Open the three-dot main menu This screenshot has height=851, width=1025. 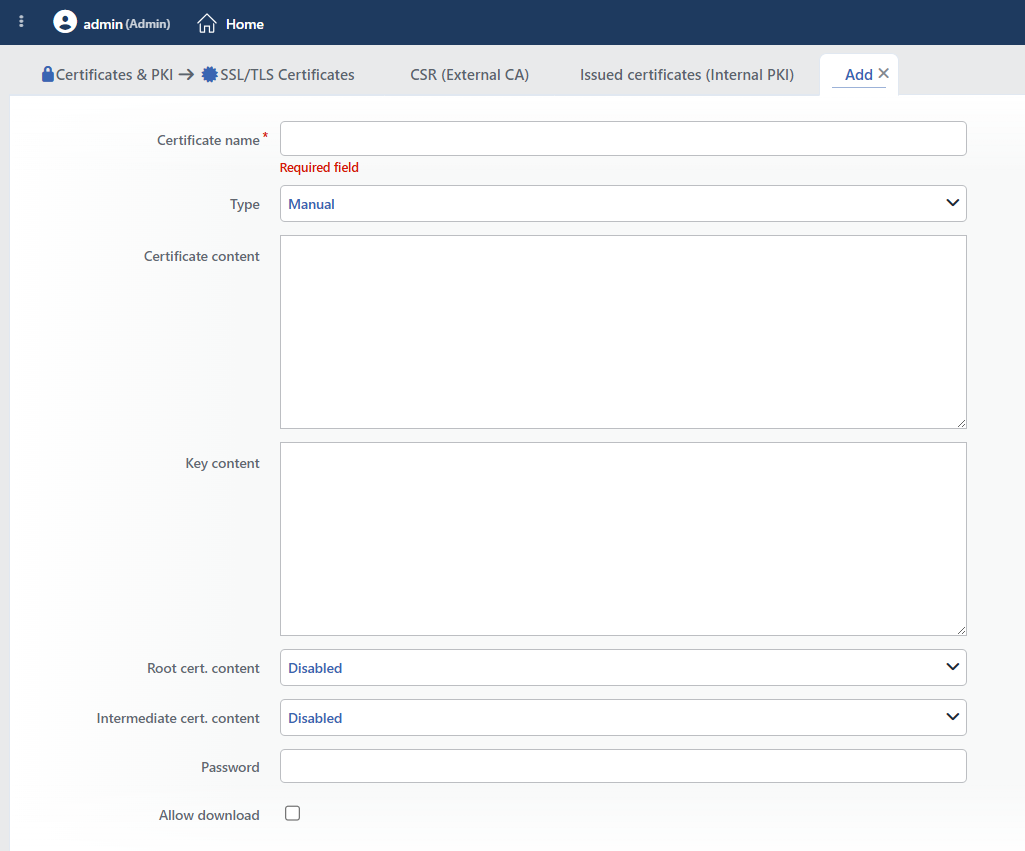click(22, 22)
